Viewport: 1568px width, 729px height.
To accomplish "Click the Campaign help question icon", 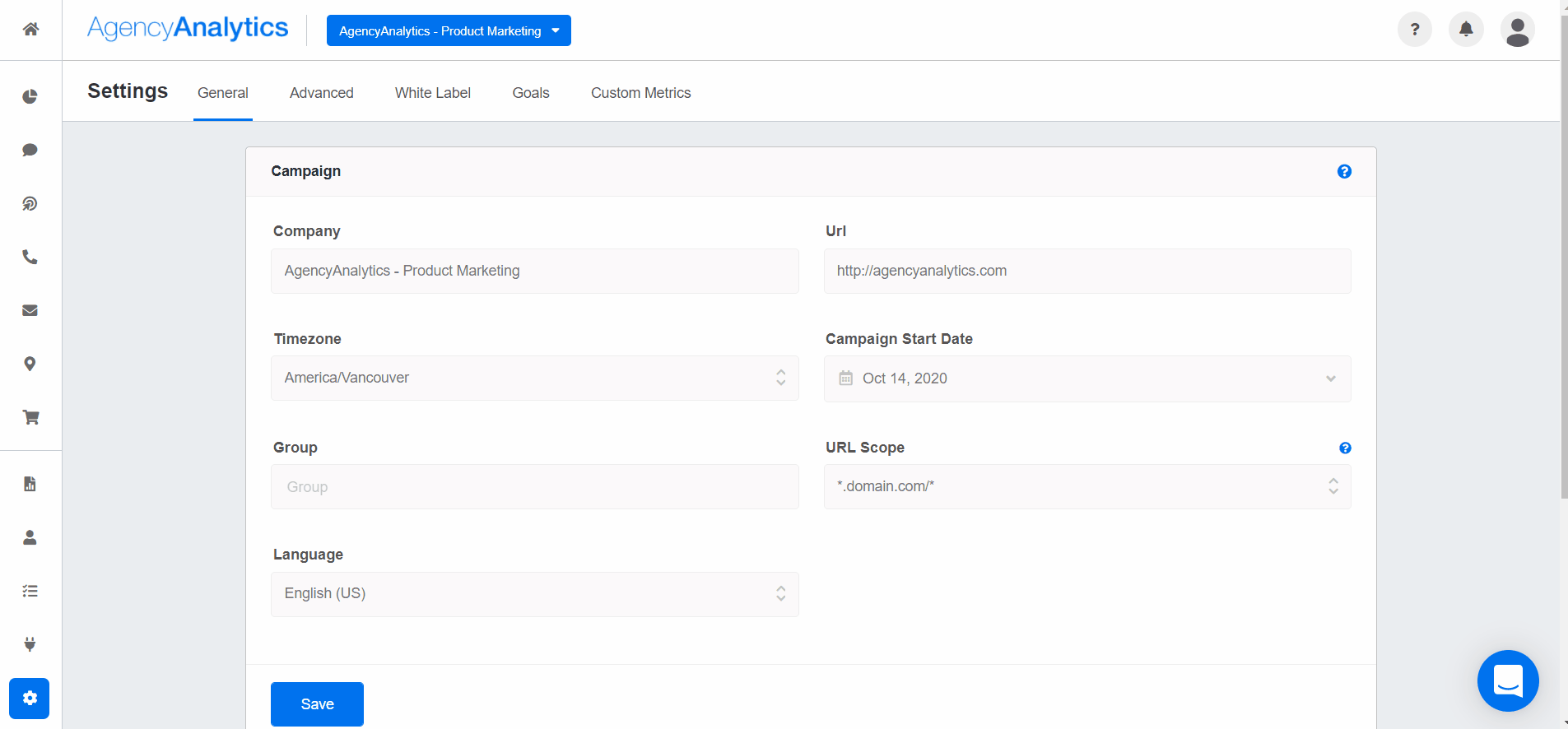I will pos(1344,171).
